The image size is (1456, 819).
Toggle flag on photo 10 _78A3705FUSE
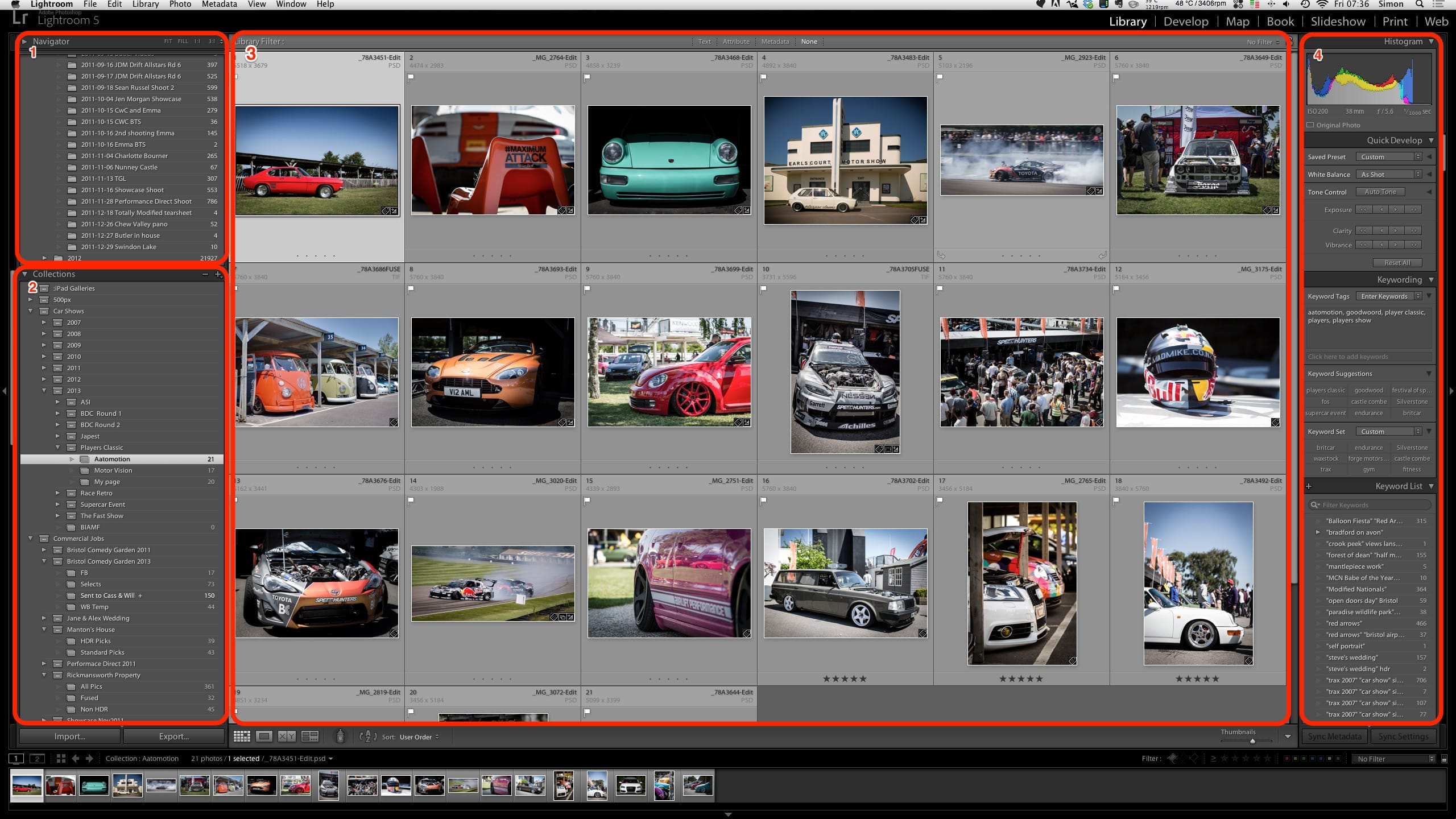[x=764, y=289]
